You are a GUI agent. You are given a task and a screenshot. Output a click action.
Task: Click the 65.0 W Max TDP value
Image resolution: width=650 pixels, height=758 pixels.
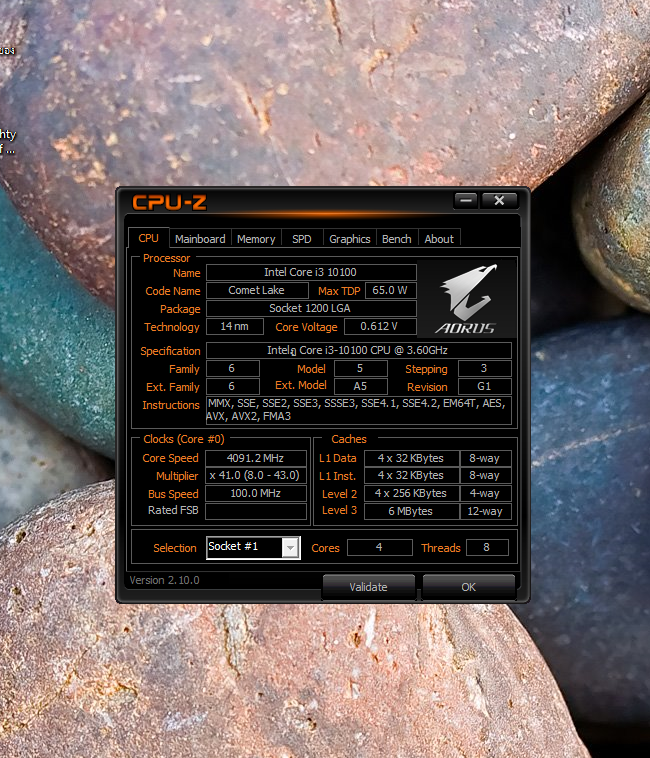point(390,290)
